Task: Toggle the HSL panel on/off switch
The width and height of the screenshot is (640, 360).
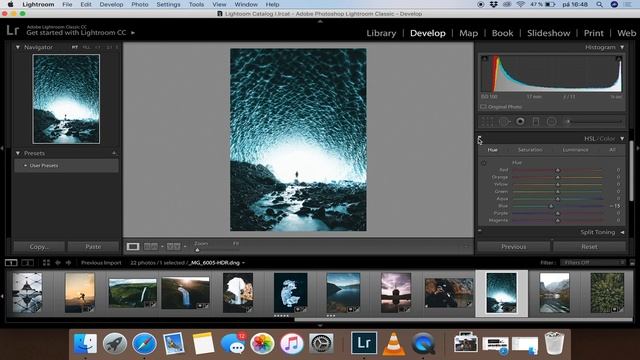Action: pyautogui.click(x=480, y=138)
